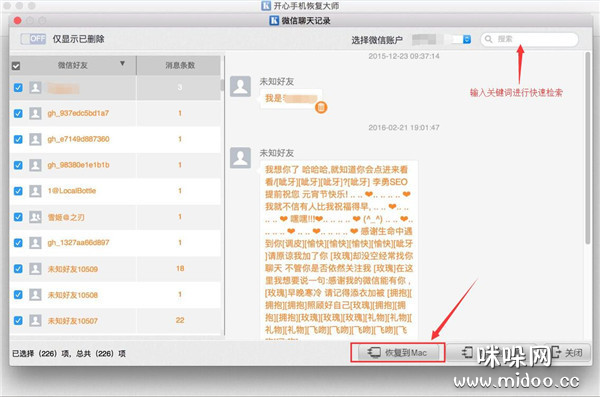The width and height of the screenshot is (600, 397).
Task: Click the sort arrow in 微信好友 column
Action: click(122, 64)
